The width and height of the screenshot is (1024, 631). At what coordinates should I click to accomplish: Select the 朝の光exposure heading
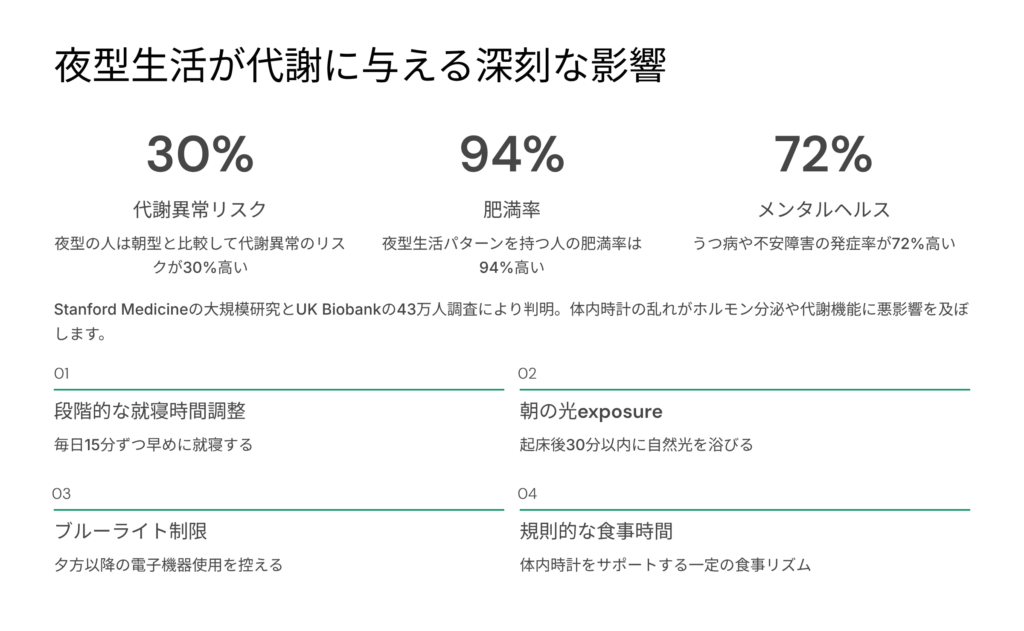[x=591, y=411]
